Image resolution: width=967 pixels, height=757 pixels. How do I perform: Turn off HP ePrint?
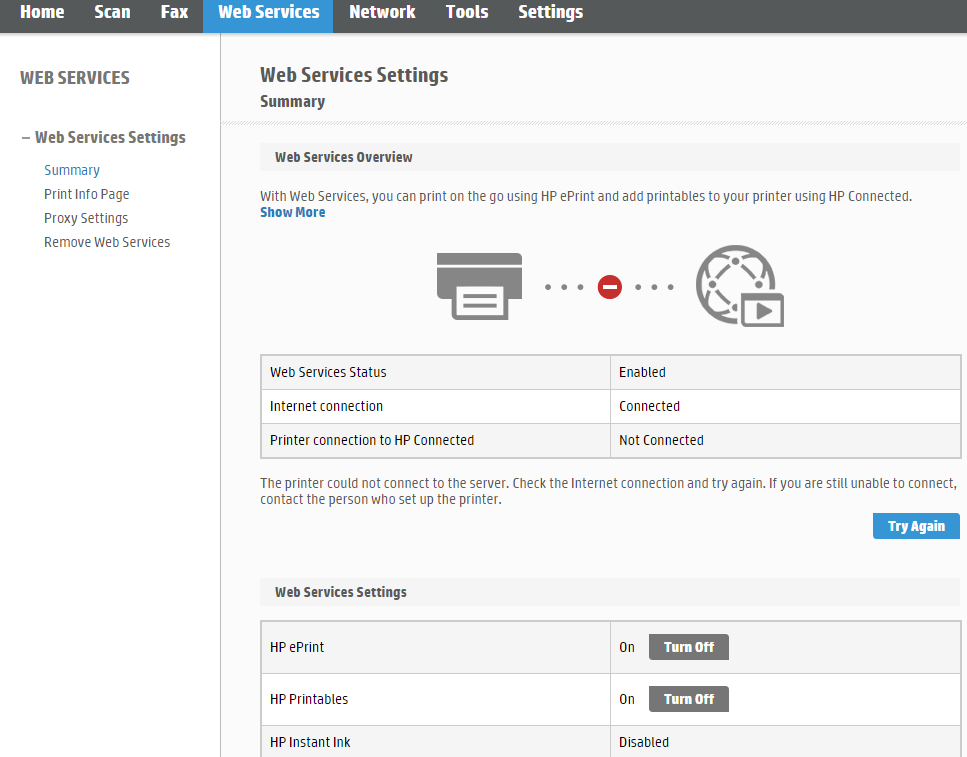pyautogui.click(x=688, y=647)
